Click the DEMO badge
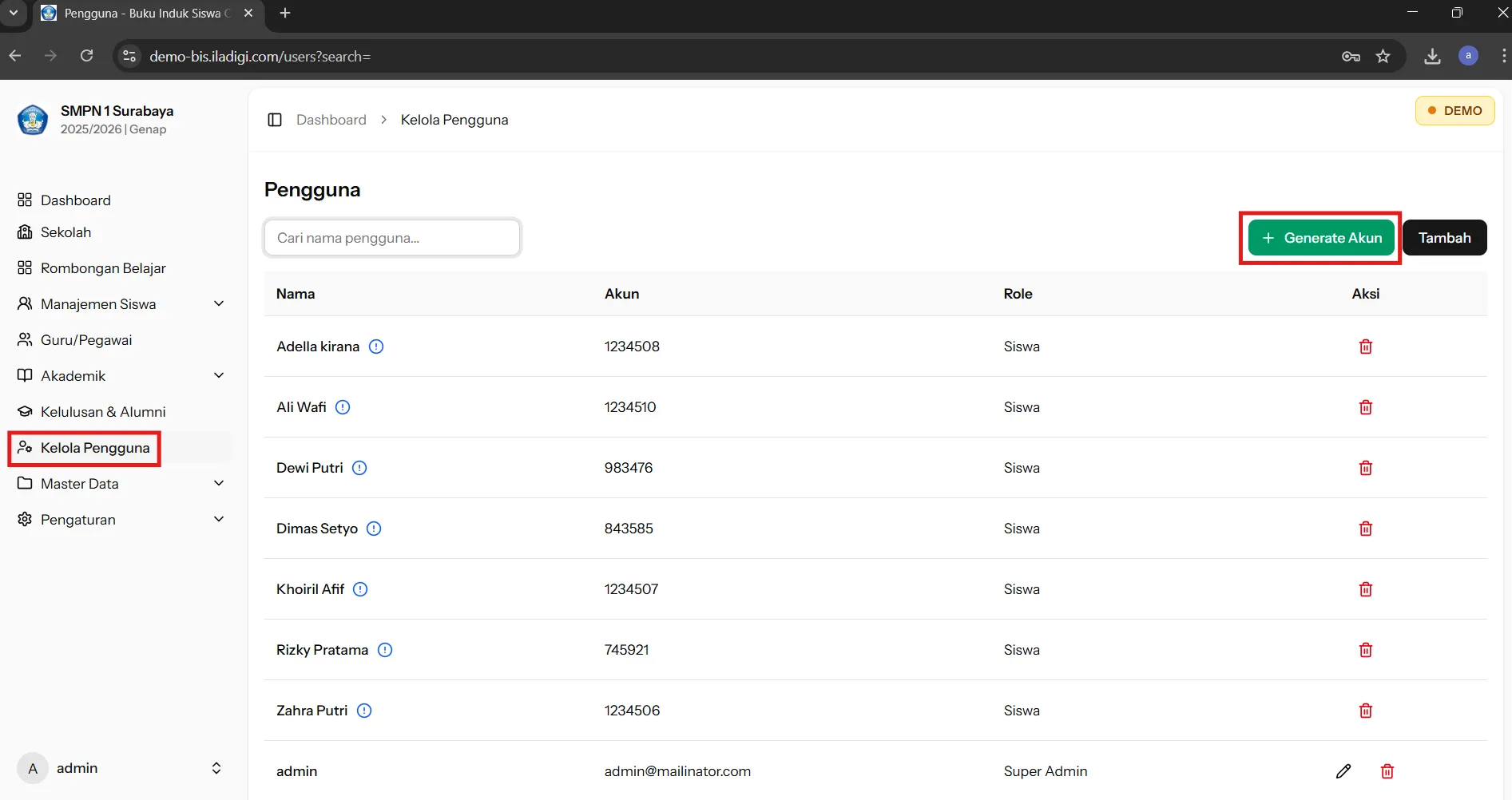Screen dimensions: 1512x800 click(1454, 111)
